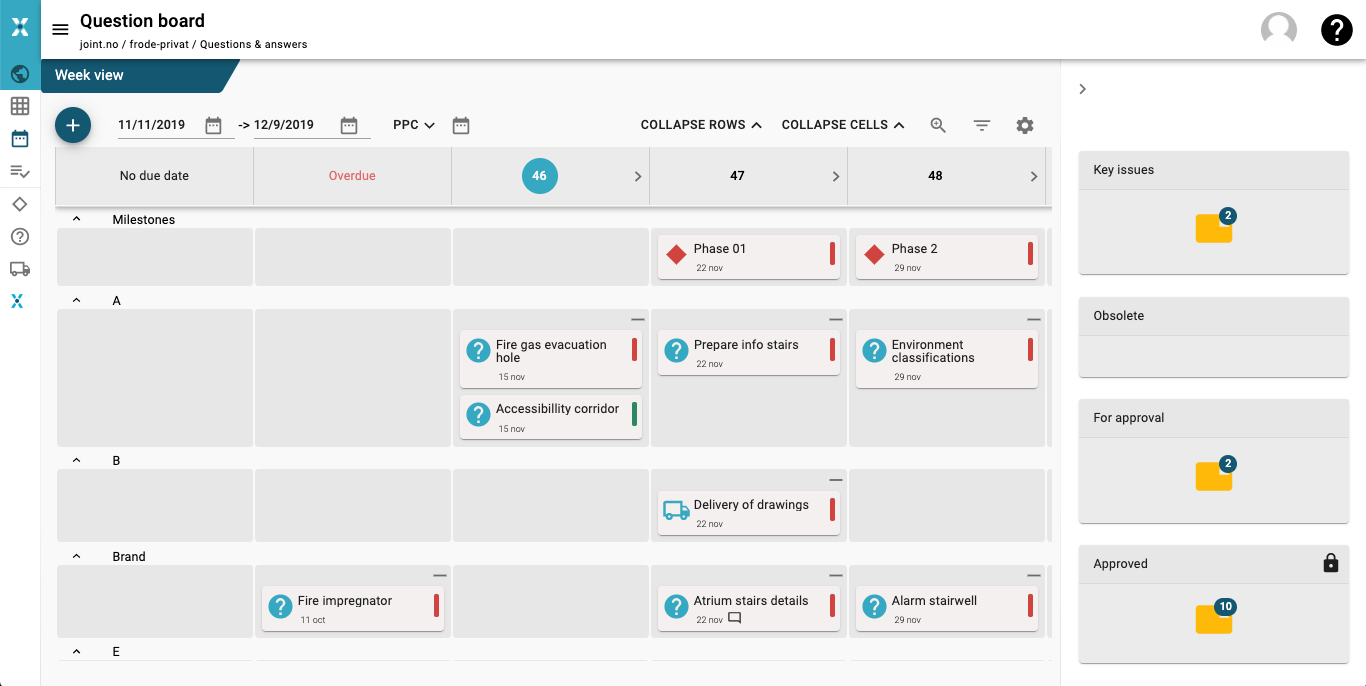Open the delivery truck sidebar icon

[x=20, y=268]
